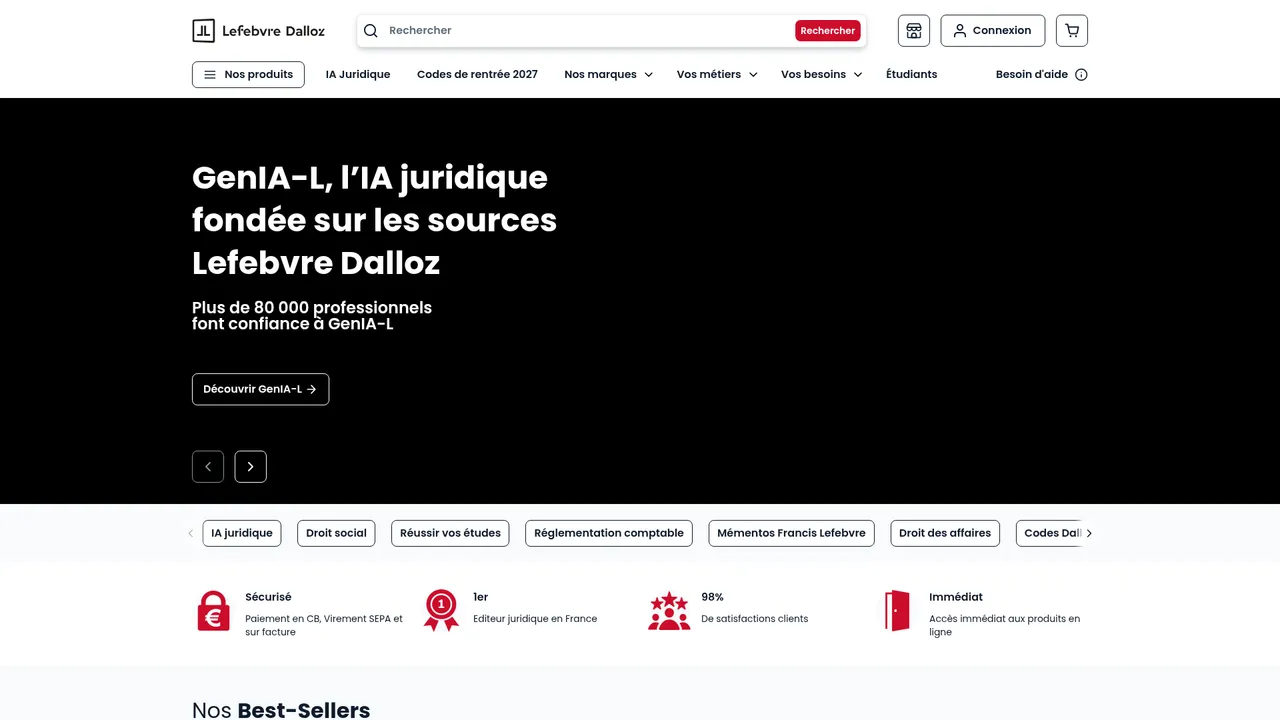
Task: Click the magnifier icon in search bar
Action: (x=371, y=31)
